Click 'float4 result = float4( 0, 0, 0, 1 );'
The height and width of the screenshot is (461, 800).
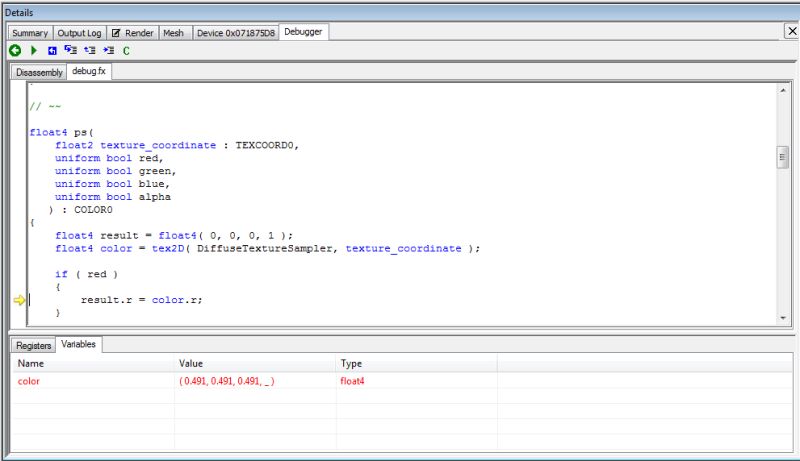pos(174,236)
